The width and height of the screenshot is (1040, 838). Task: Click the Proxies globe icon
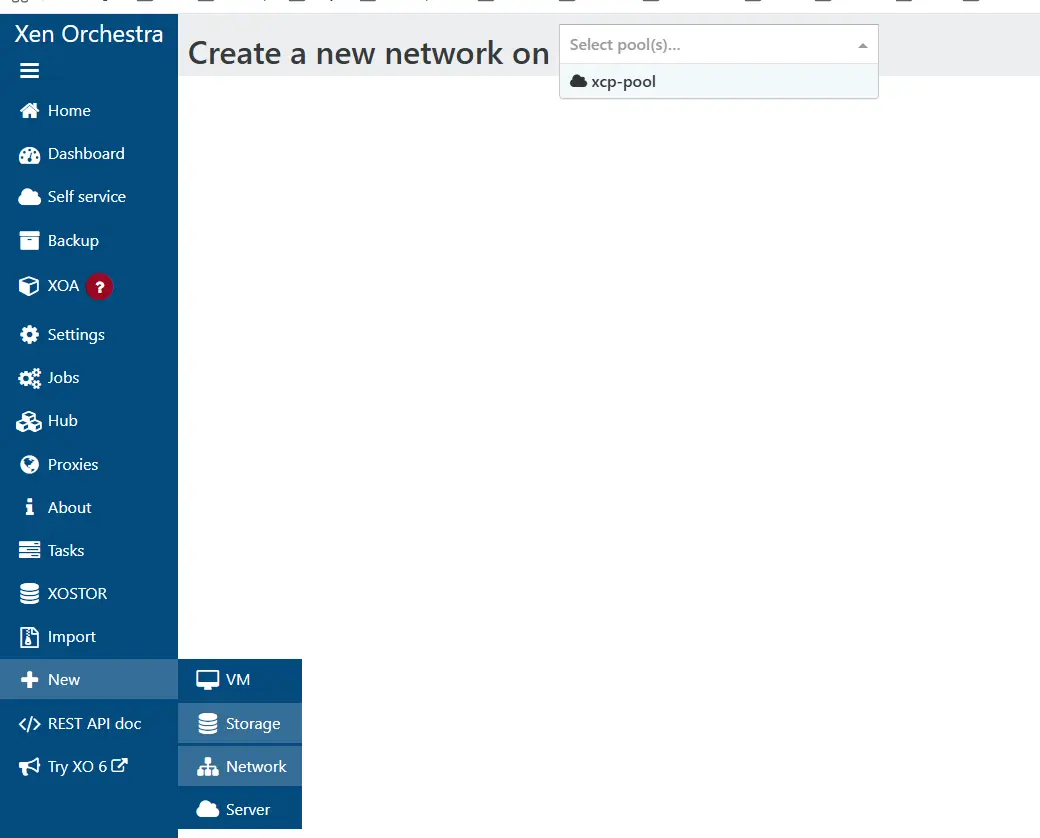[x=30, y=465]
